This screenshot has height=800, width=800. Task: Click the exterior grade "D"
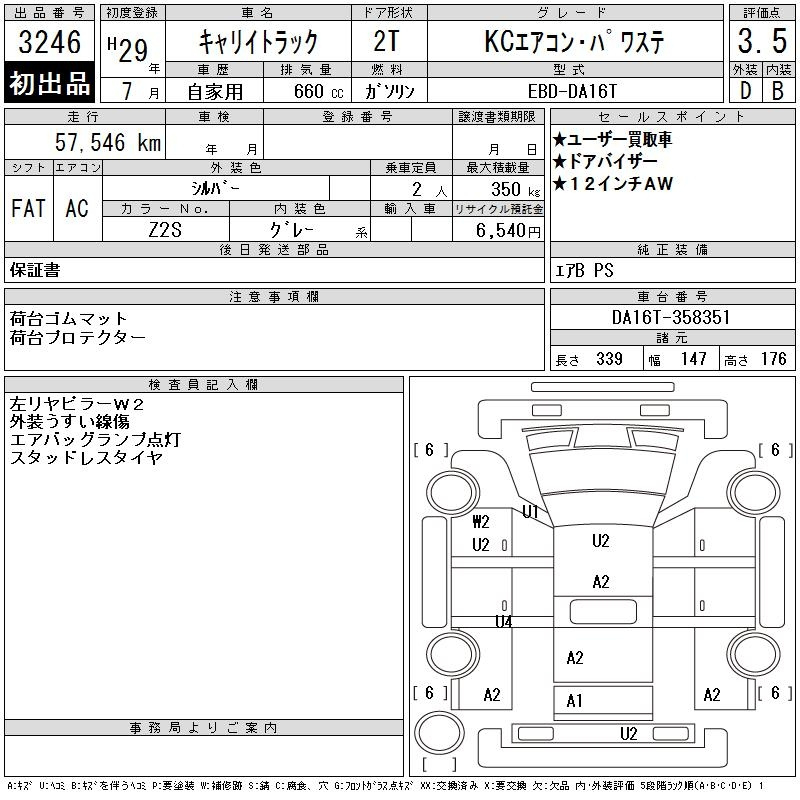(x=745, y=91)
